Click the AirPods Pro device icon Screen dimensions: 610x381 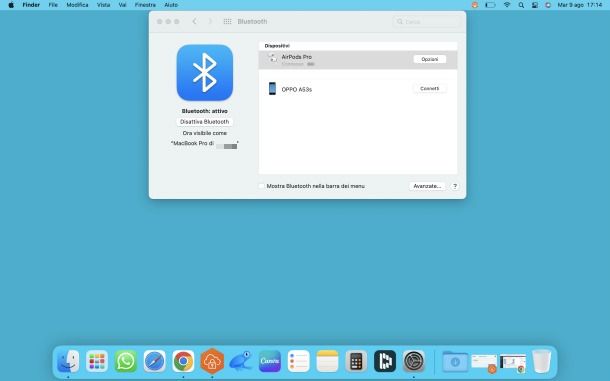click(272, 59)
